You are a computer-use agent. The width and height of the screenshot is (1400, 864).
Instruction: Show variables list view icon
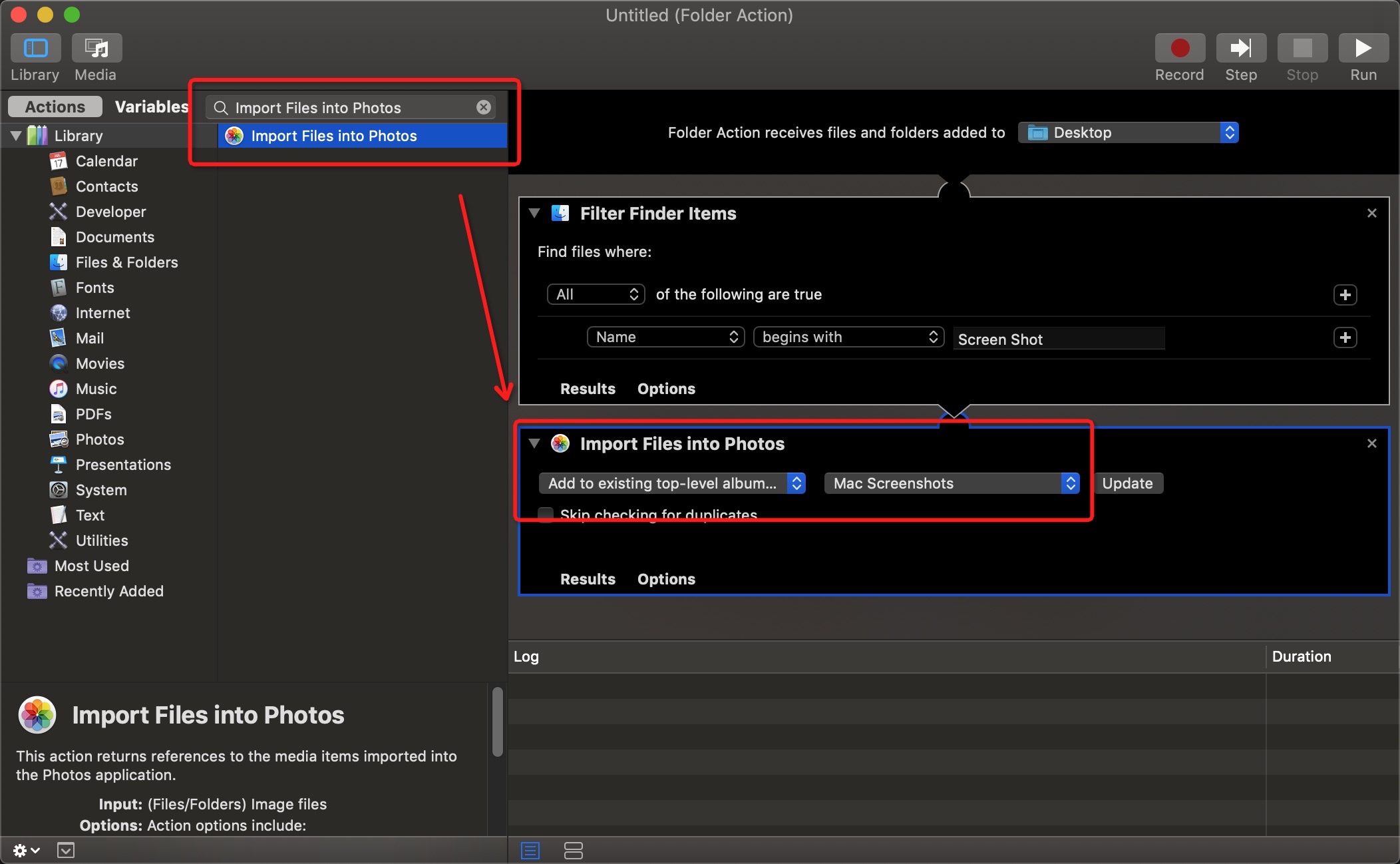(573, 850)
